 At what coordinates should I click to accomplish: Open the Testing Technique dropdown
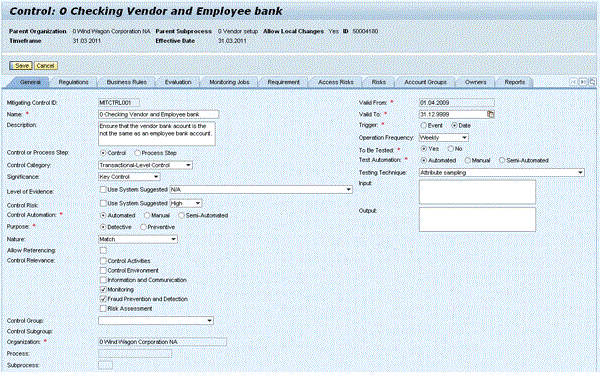(502, 173)
